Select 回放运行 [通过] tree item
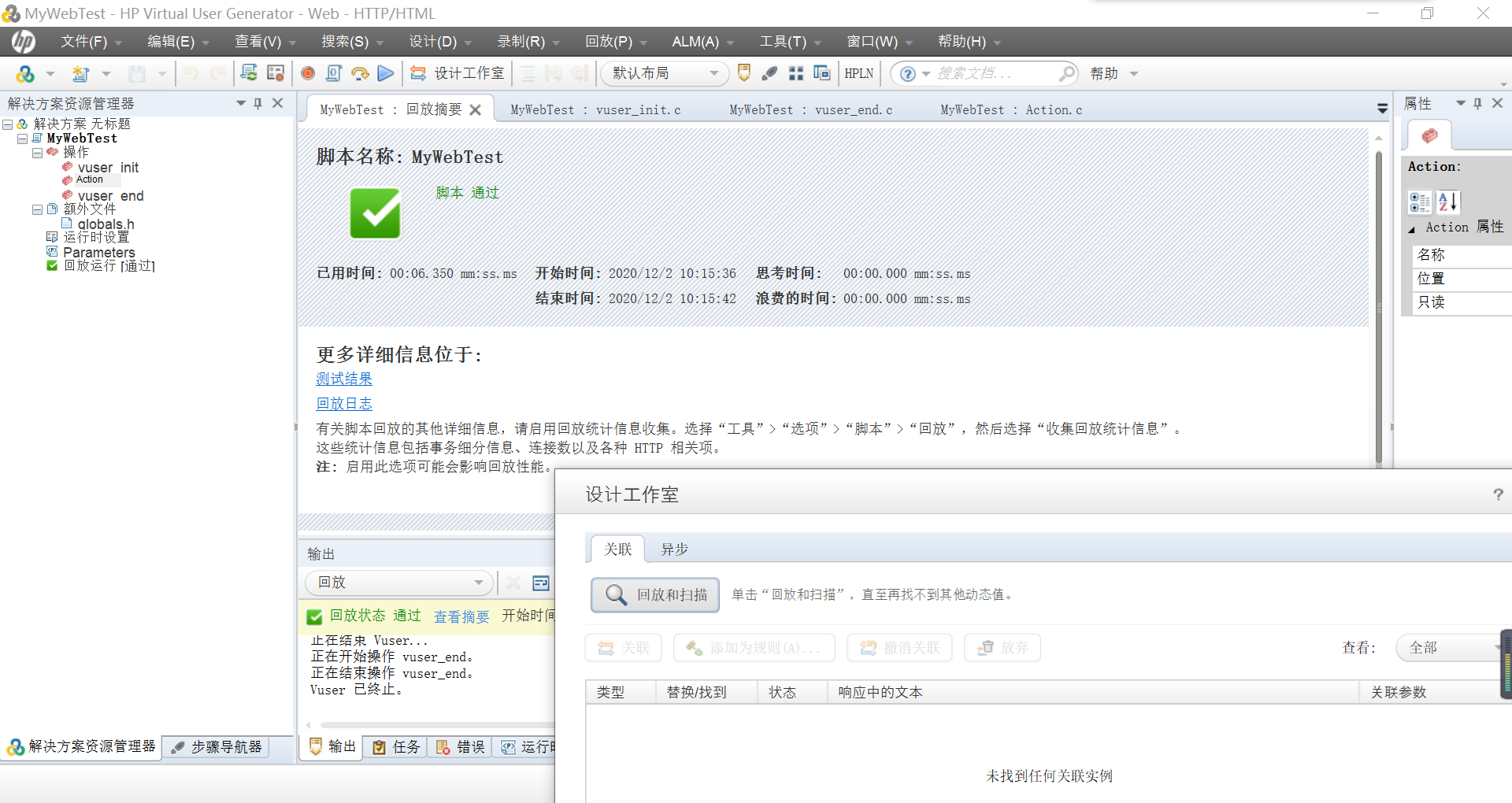The height and width of the screenshot is (803, 1512). tap(109, 266)
